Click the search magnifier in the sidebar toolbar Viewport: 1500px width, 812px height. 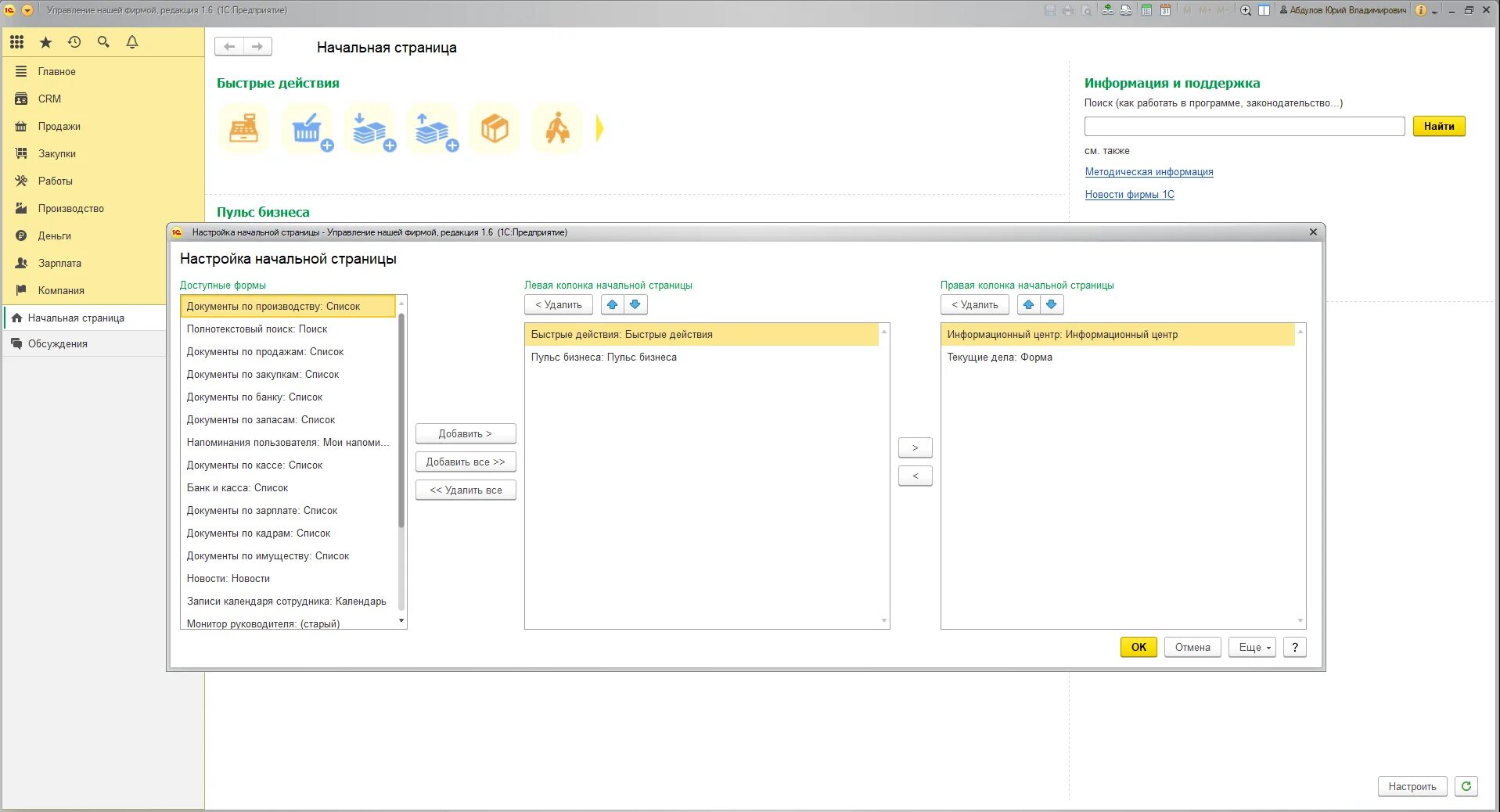(103, 42)
